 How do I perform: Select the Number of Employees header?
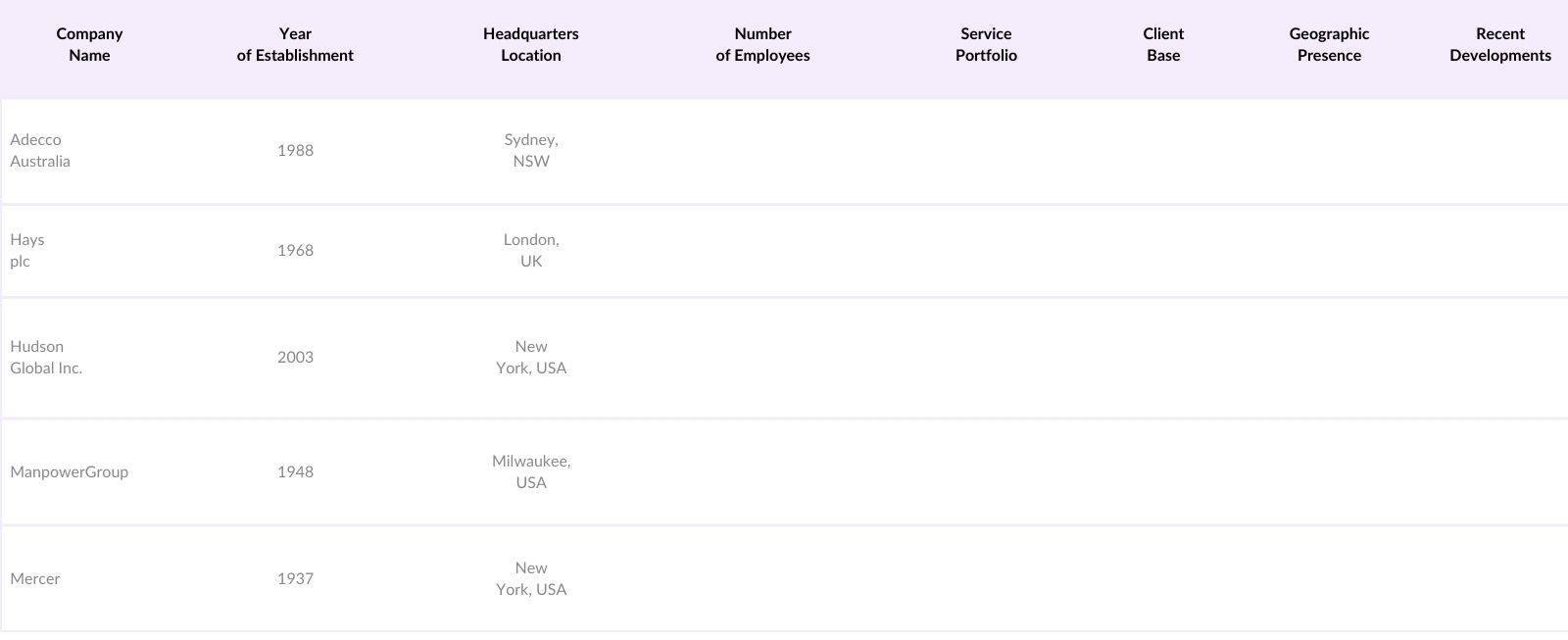762,45
